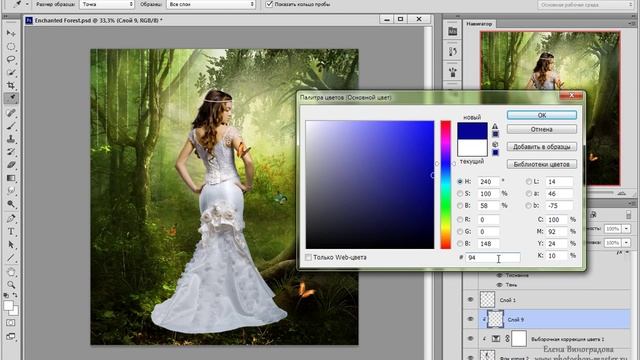Viewport: 640px width, 360px height.
Task: Select the Blur tool
Action: click(x=11, y=191)
